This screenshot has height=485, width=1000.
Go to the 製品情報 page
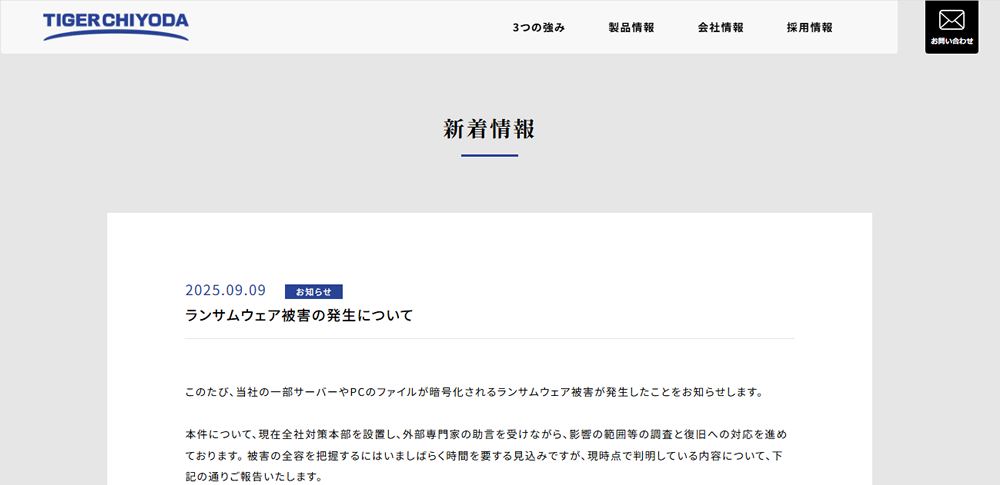[x=631, y=28]
